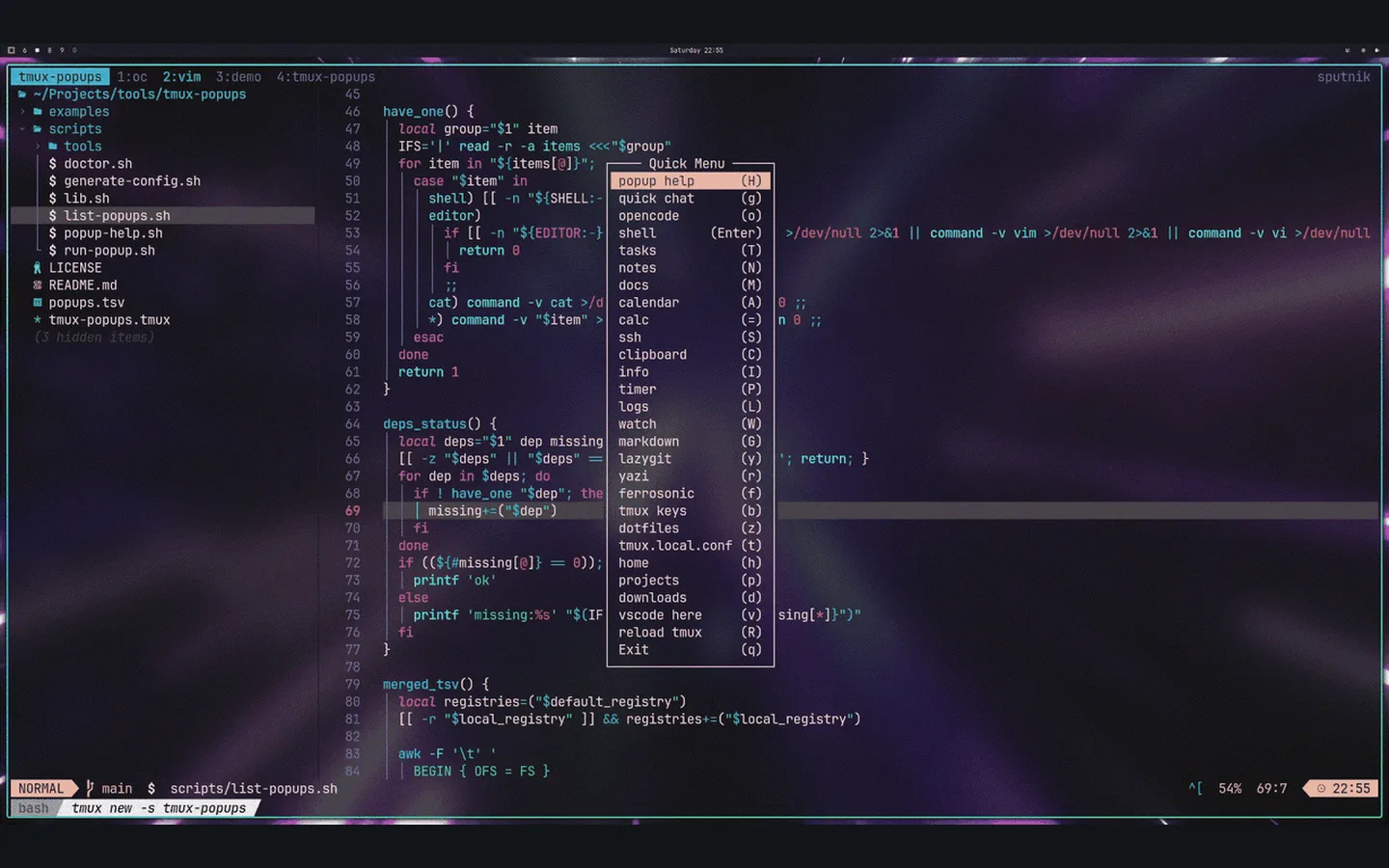
Task: Switch to tmux window 1:oc
Action: [132, 77]
